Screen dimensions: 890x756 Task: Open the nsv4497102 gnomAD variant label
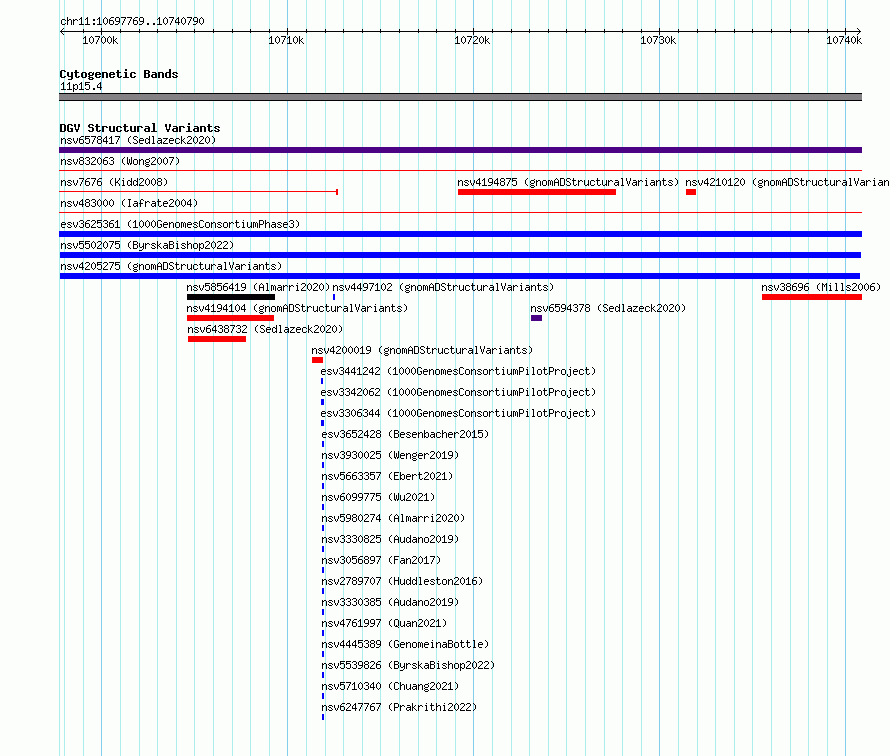(443, 287)
